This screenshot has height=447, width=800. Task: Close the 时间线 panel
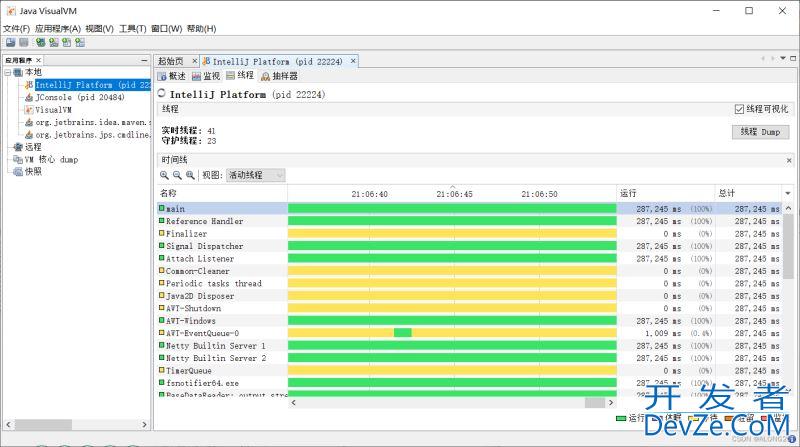[789, 160]
